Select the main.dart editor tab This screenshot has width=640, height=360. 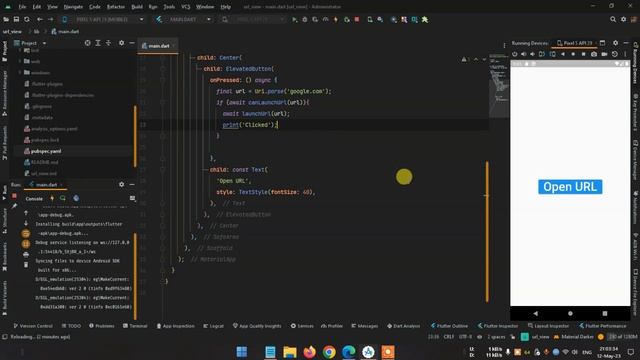158,46
